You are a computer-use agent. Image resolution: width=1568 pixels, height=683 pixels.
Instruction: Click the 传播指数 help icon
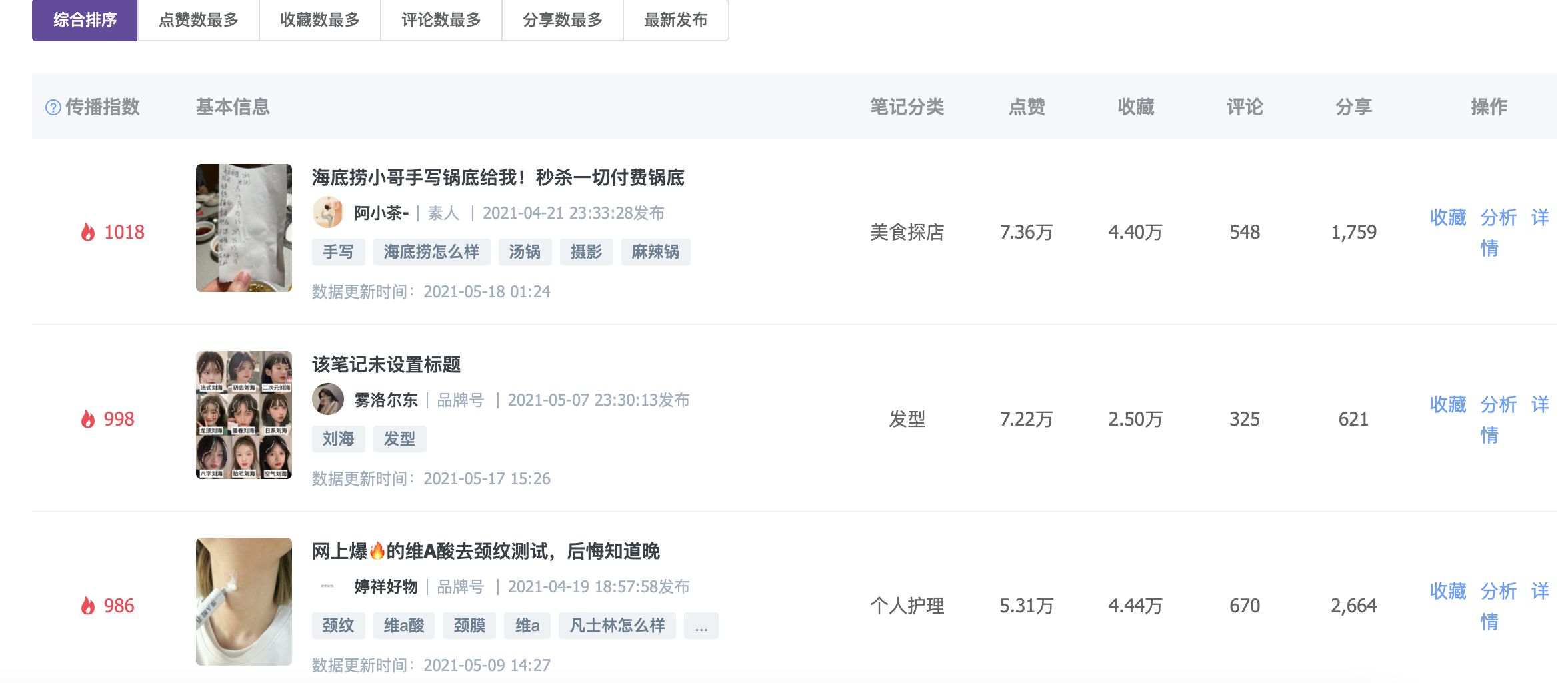[x=52, y=107]
